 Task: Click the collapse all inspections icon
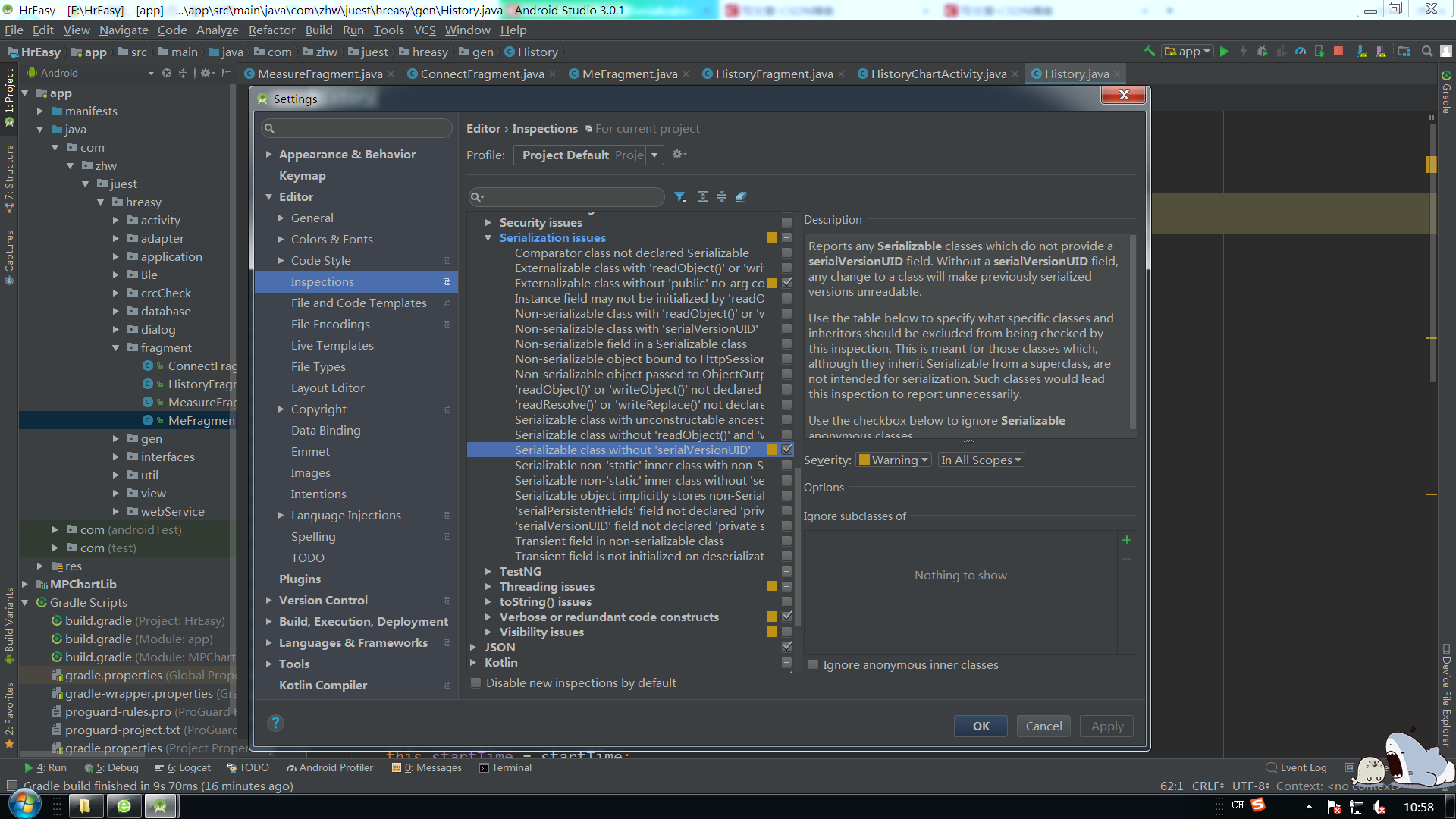point(722,197)
